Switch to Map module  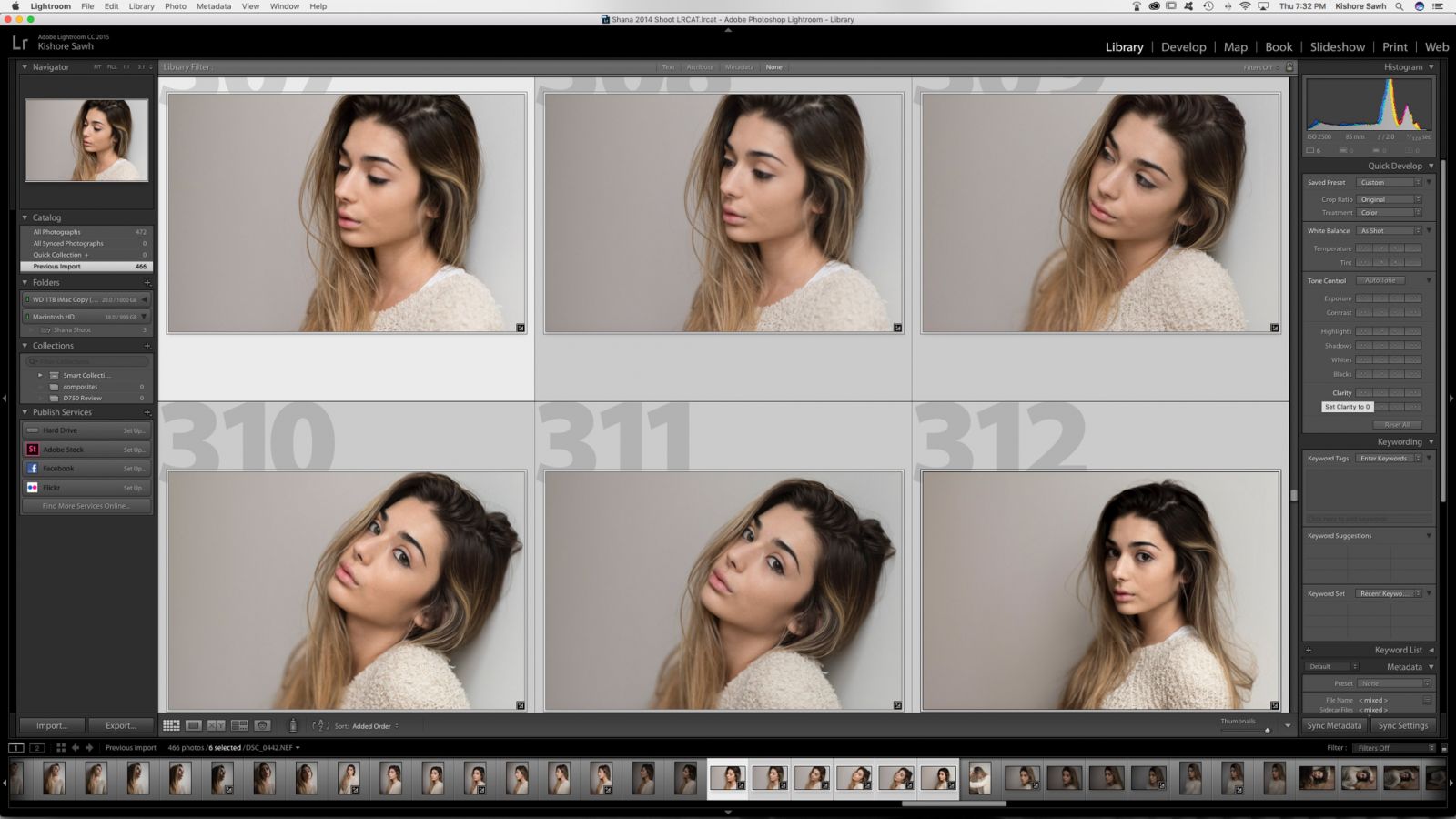tap(1236, 47)
